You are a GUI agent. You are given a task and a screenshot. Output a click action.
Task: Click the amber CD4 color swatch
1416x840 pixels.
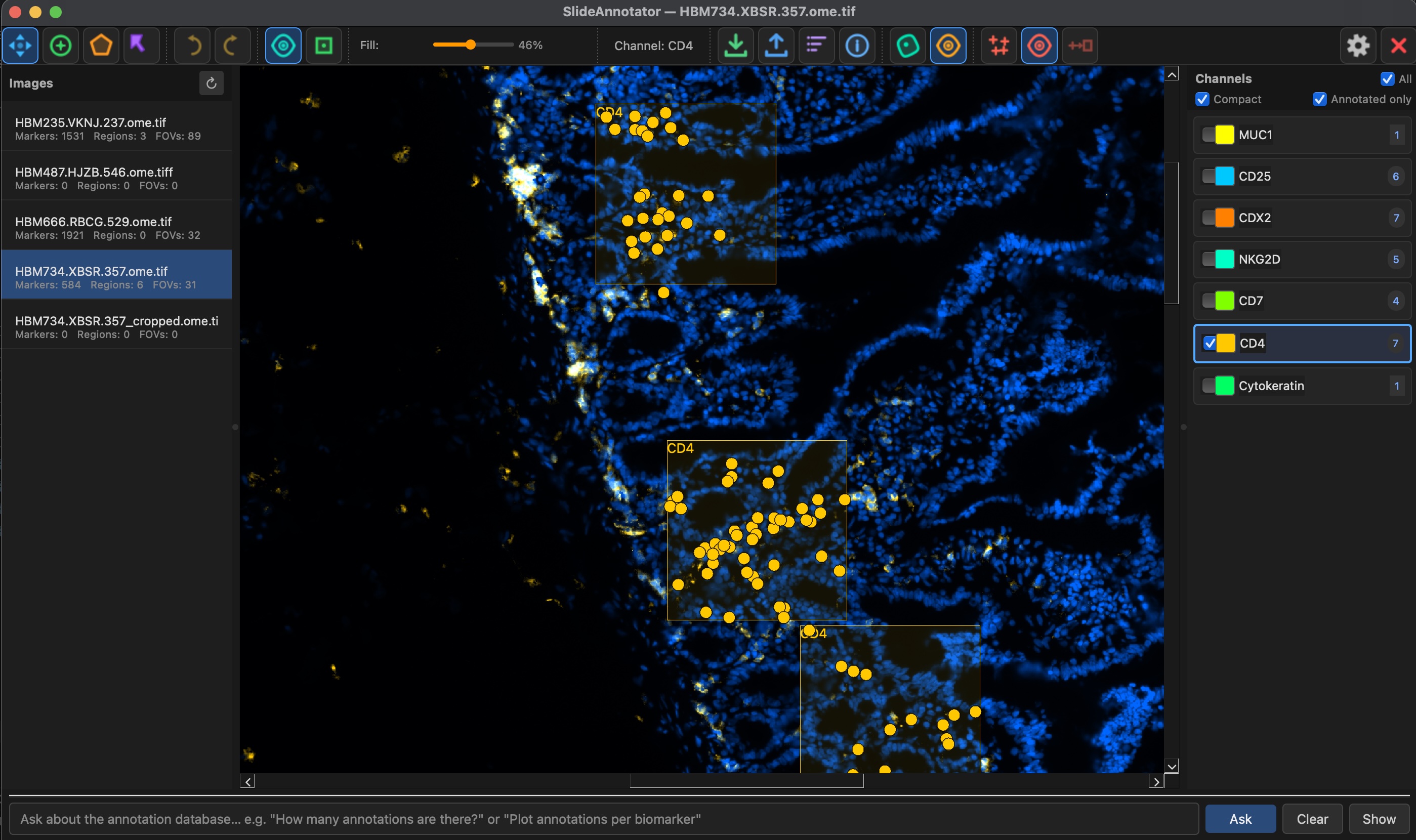[1225, 343]
